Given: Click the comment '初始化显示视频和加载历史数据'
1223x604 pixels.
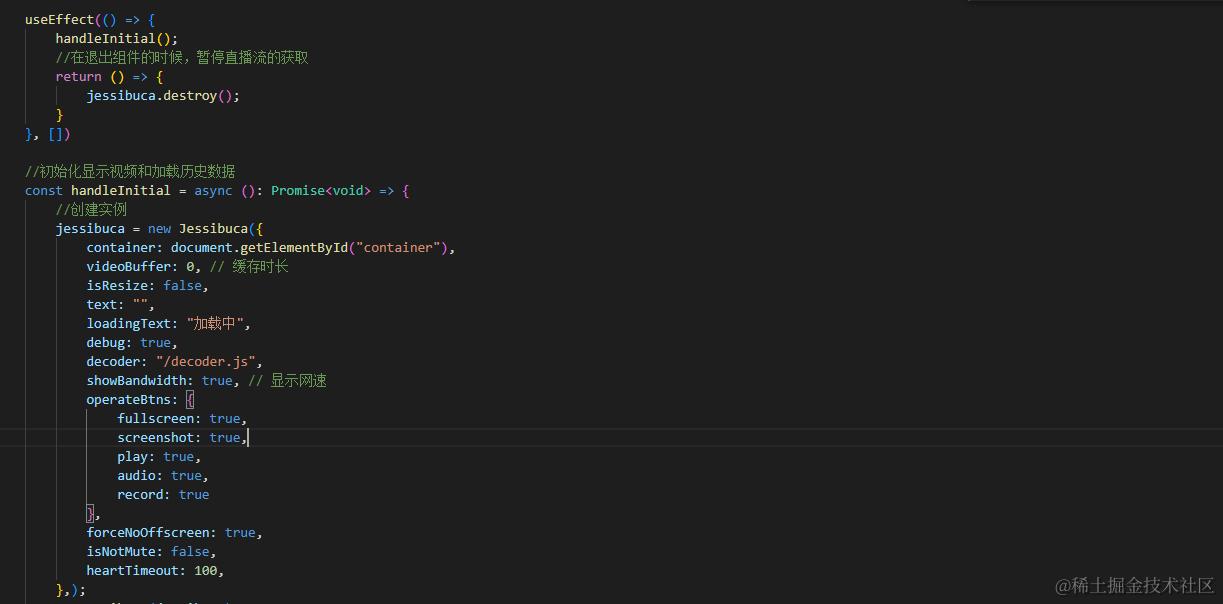Looking at the screenshot, I should point(130,171).
